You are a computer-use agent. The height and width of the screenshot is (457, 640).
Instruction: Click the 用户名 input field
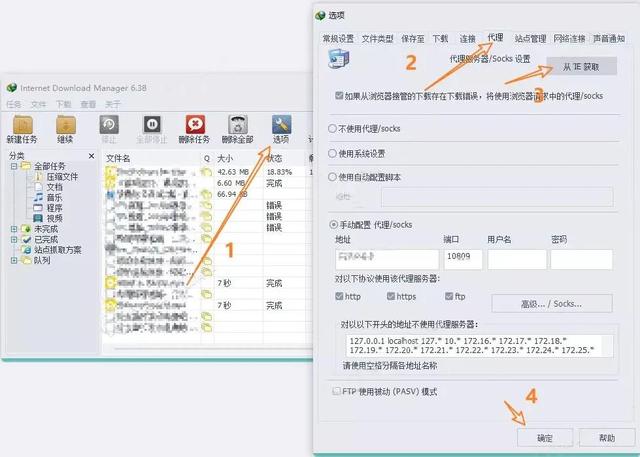[517, 260]
